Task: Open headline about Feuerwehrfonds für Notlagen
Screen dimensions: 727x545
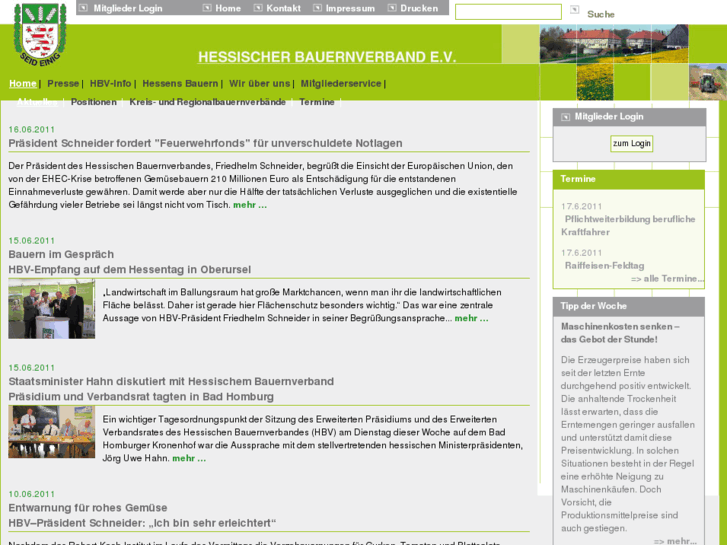Action: [205, 143]
